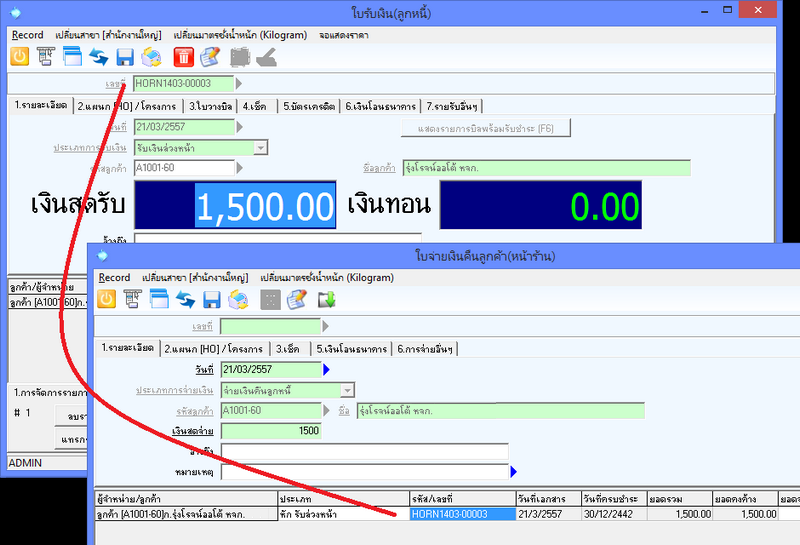Open the Record menu in receipt window

[x=27, y=35]
